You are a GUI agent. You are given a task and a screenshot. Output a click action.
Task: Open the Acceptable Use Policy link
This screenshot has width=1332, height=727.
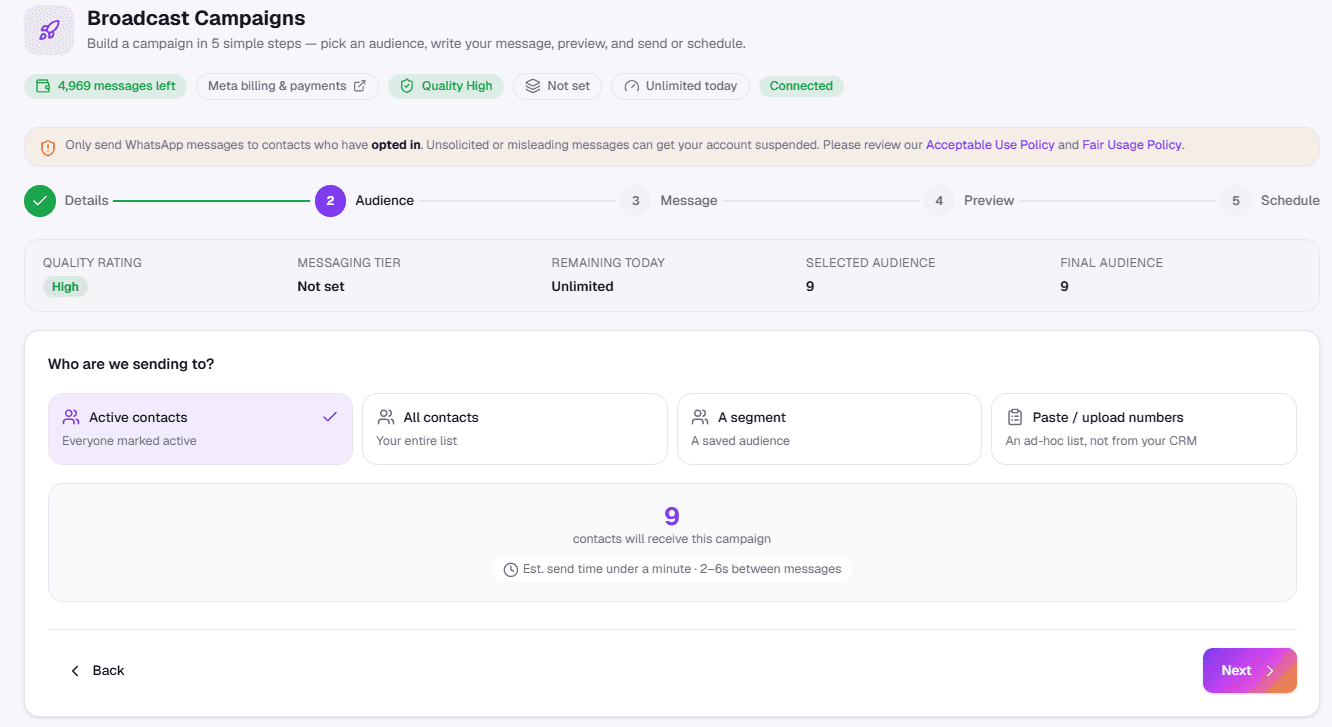tap(990, 145)
